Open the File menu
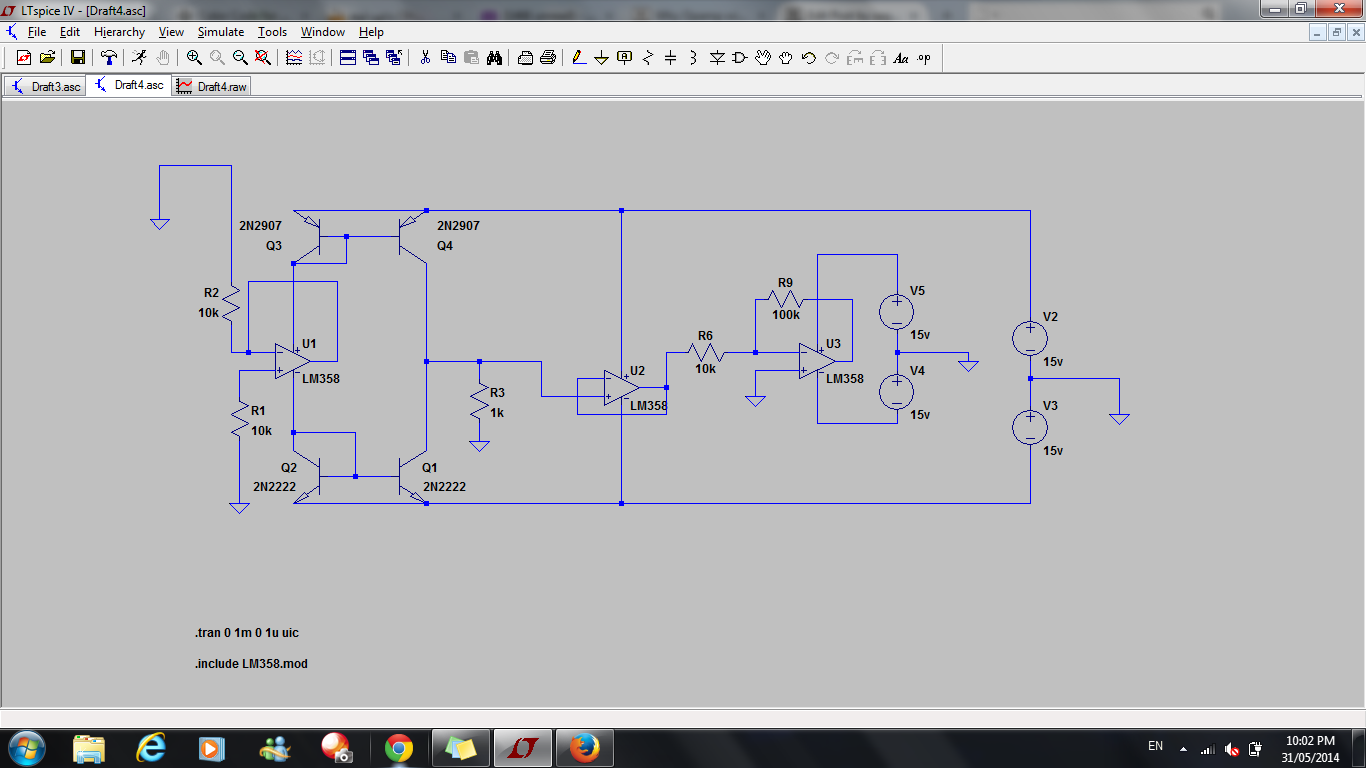Viewport: 1366px width, 768px height. pyautogui.click(x=37, y=32)
